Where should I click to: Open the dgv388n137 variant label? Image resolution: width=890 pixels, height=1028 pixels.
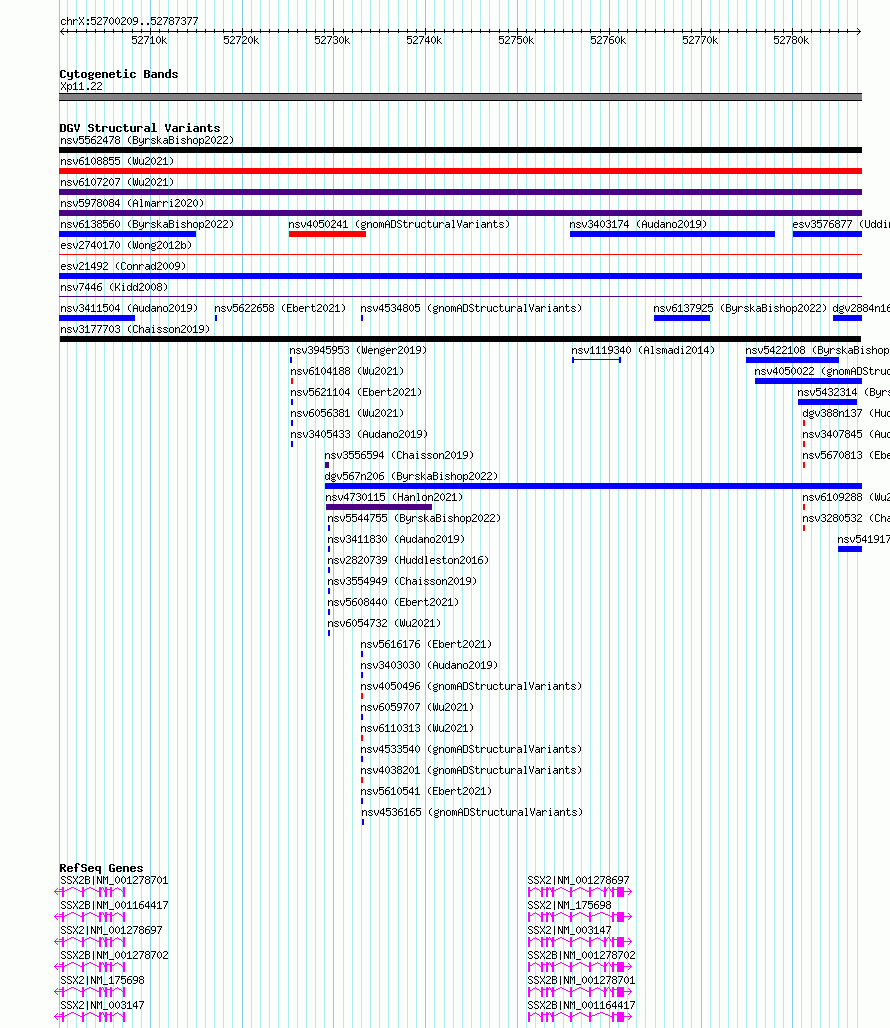(845, 413)
